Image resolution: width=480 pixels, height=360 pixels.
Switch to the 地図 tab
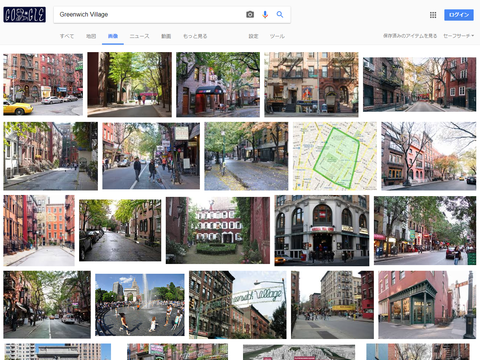[x=91, y=36]
